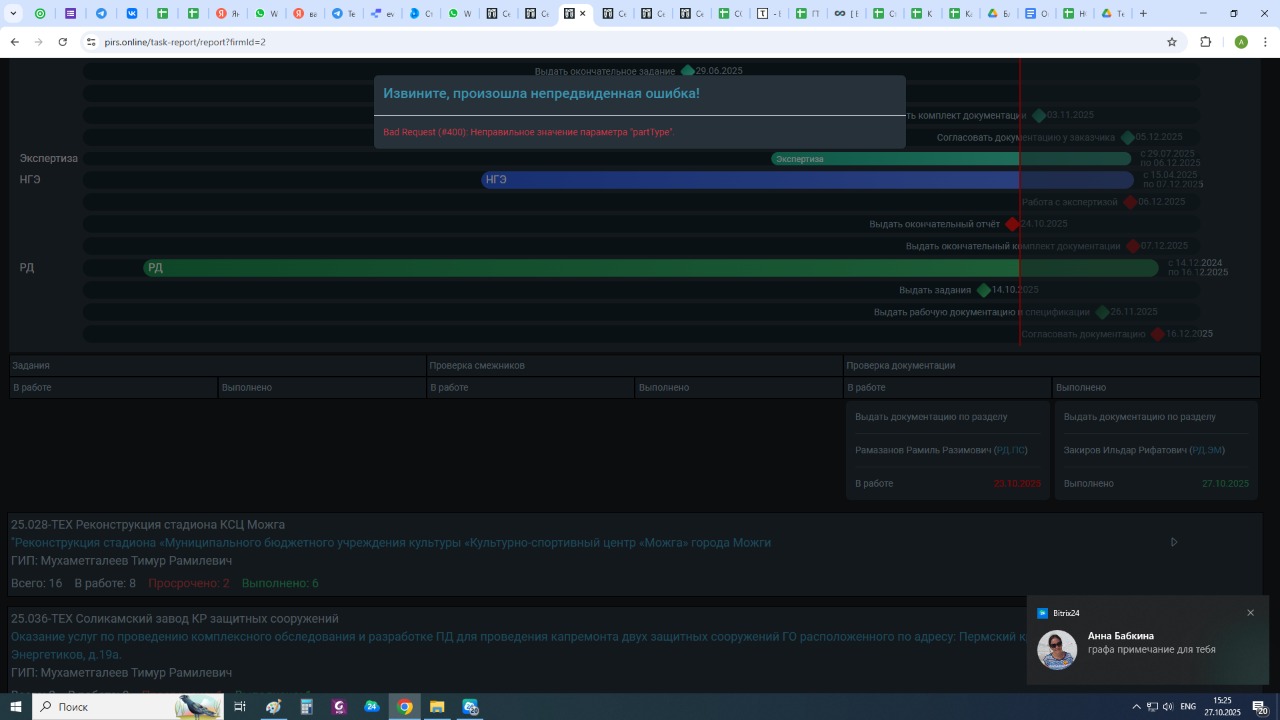The height and width of the screenshot is (720, 1280).
Task: Open the tab search dropdown arrow
Action: pos(14,14)
